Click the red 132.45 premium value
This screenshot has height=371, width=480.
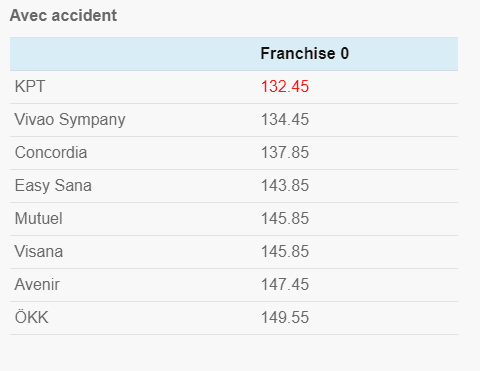pos(285,87)
